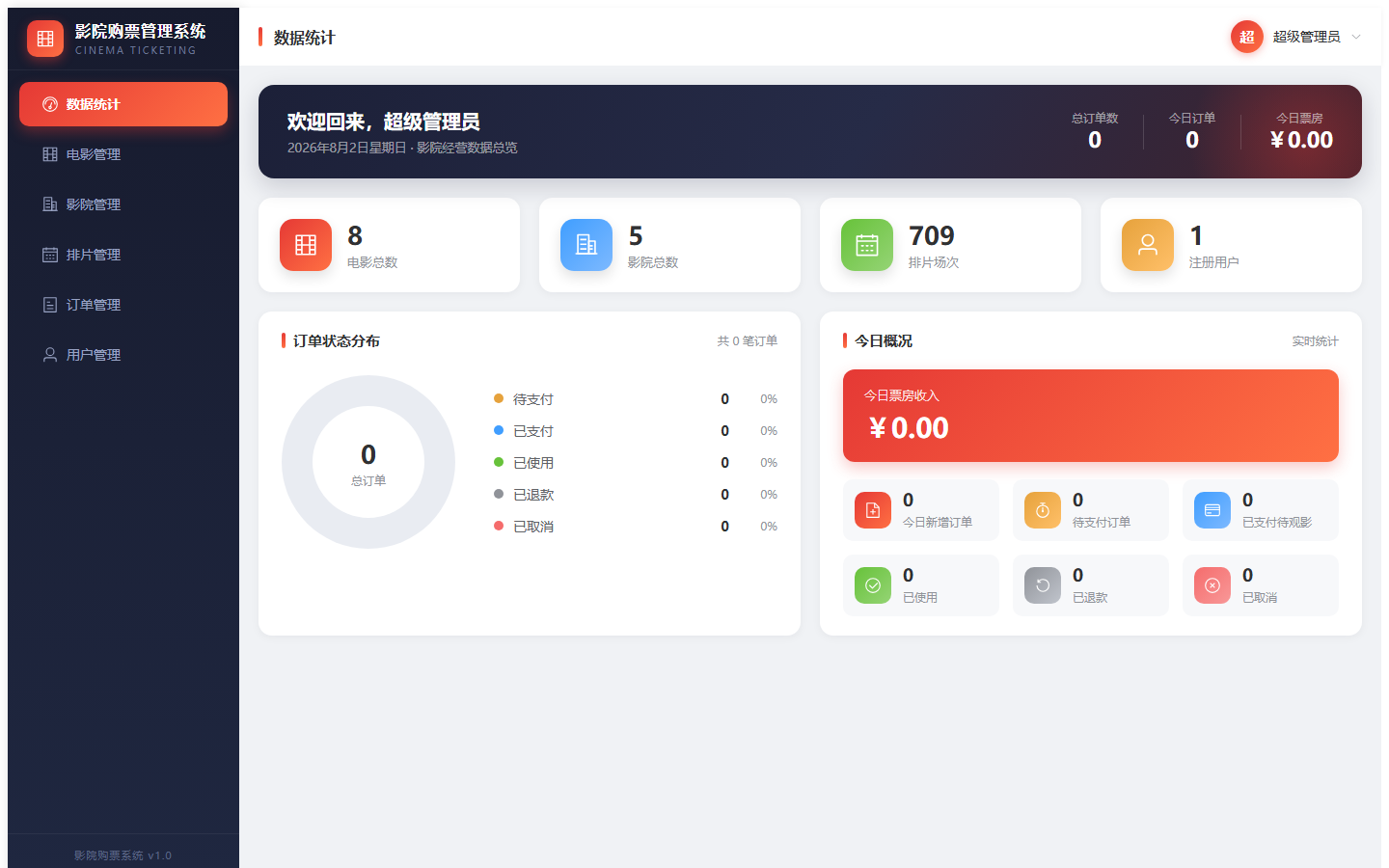Image resolution: width=1389 pixels, height=868 pixels.
Task: Click the 排片管理 sidebar calendar icon
Action: tap(50, 255)
